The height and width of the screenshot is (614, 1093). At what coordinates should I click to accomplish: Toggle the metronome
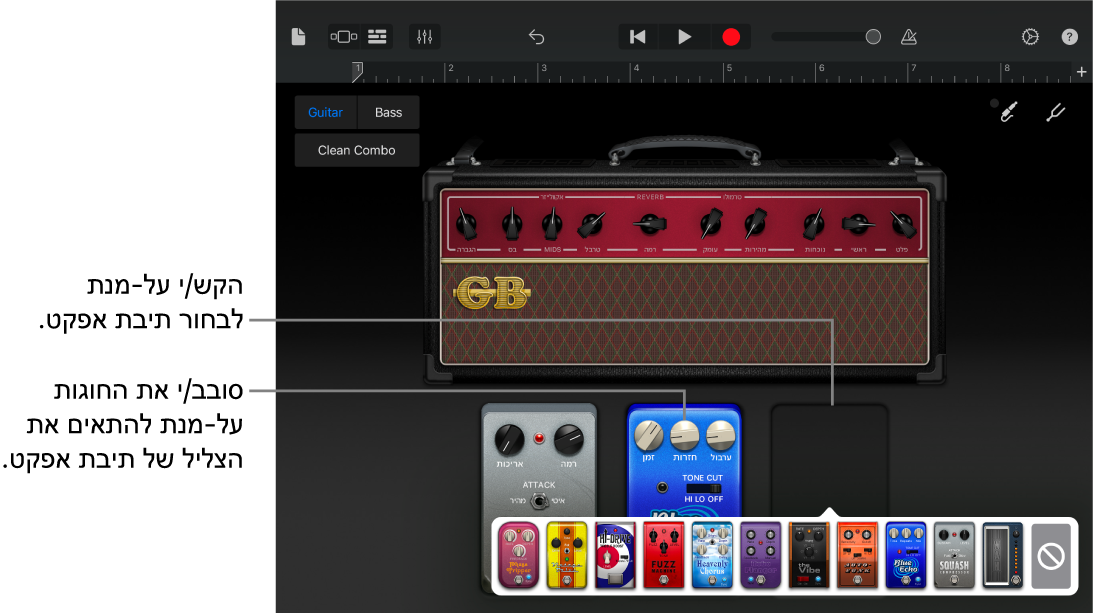908,37
